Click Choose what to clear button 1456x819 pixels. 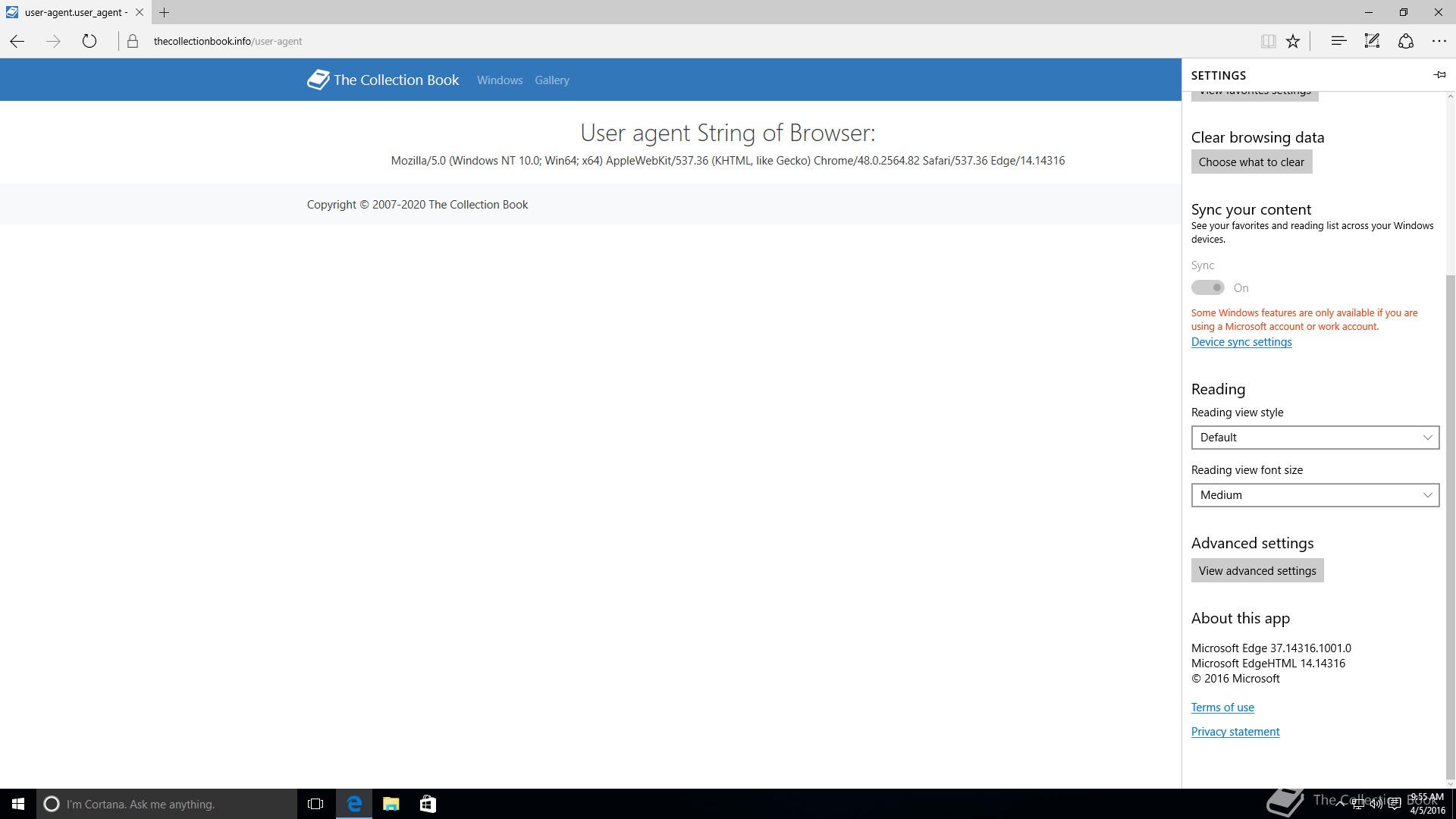(x=1251, y=162)
